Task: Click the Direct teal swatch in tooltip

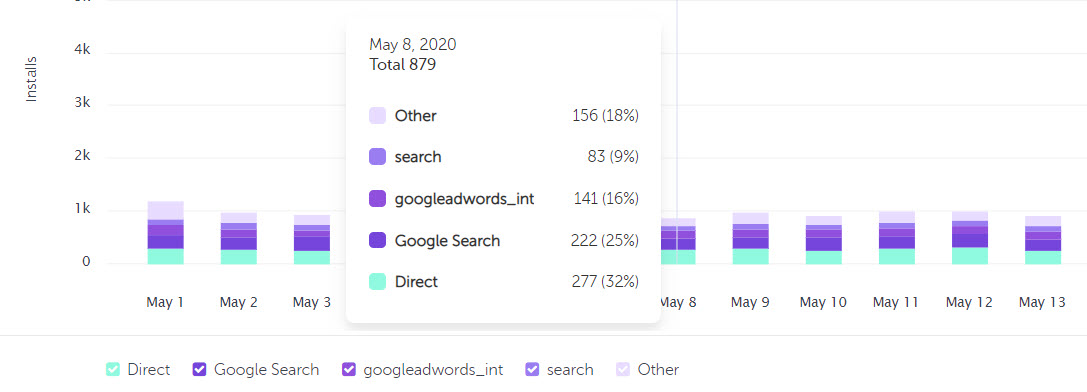Action: pyautogui.click(x=378, y=282)
